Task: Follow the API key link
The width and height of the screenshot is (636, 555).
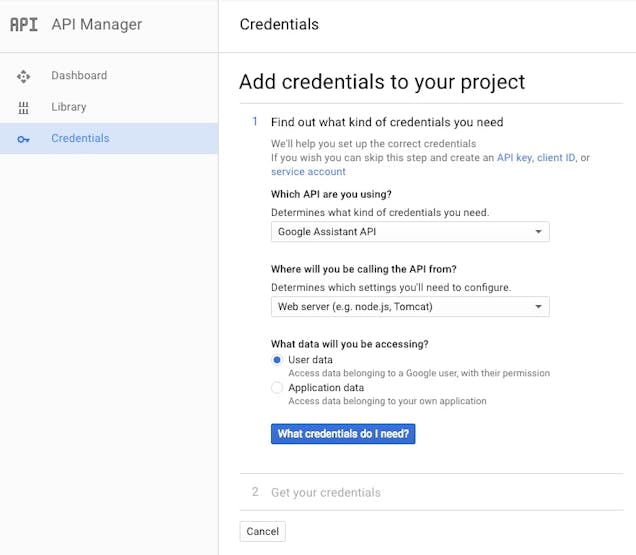Action: (x=514, y=158)
